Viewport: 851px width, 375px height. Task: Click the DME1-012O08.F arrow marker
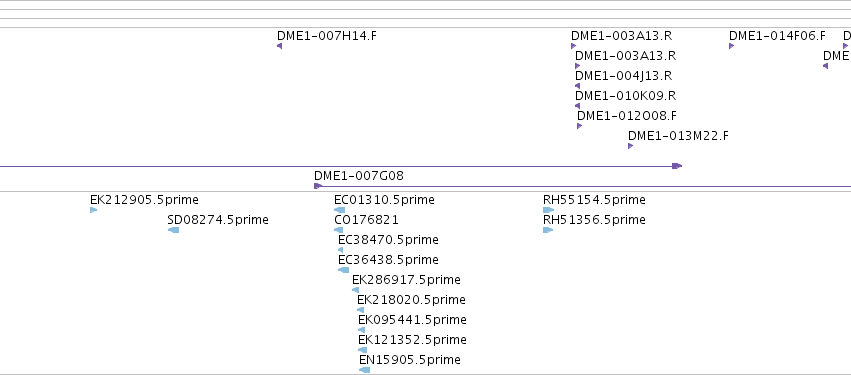pos(580,126)
